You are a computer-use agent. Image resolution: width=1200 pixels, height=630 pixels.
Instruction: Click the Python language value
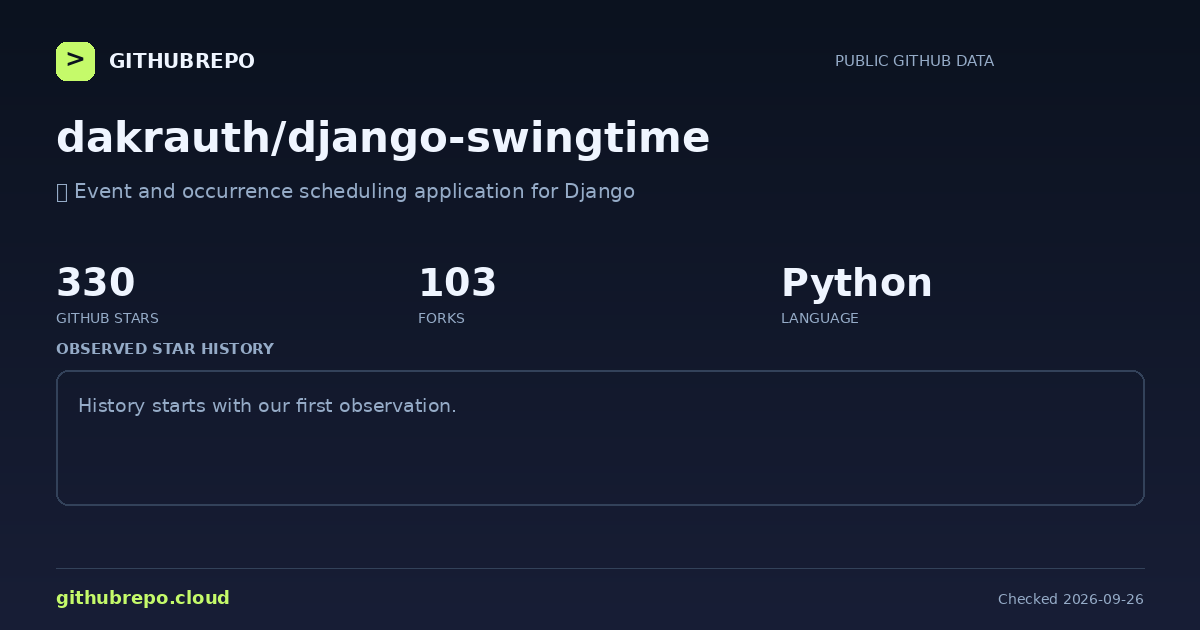[856, 283]
